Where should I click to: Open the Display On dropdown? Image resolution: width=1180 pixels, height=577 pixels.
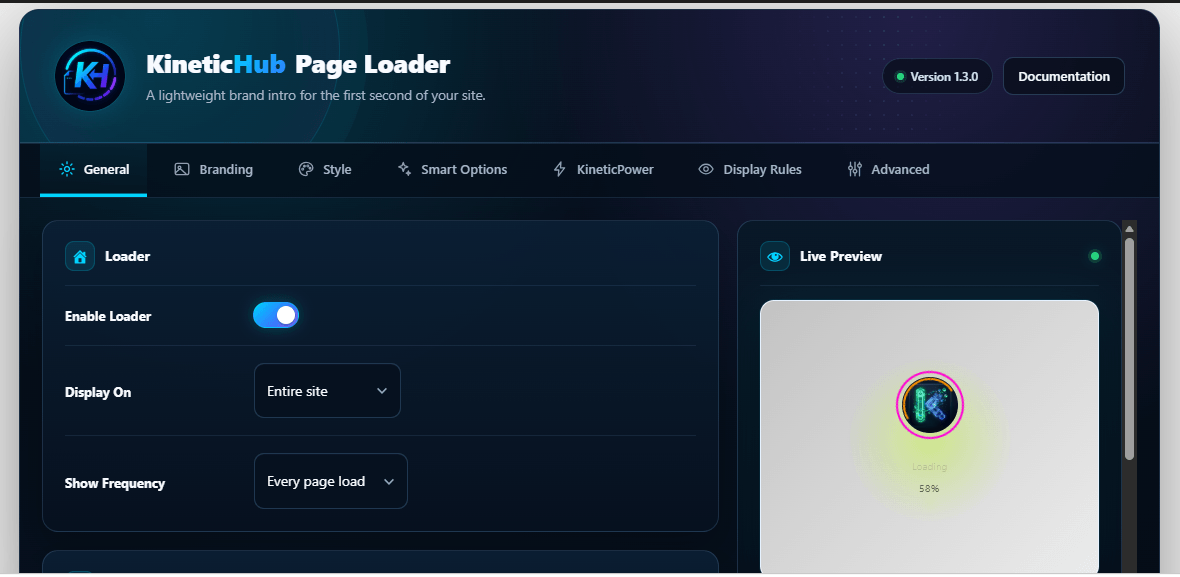pos(327,390)
